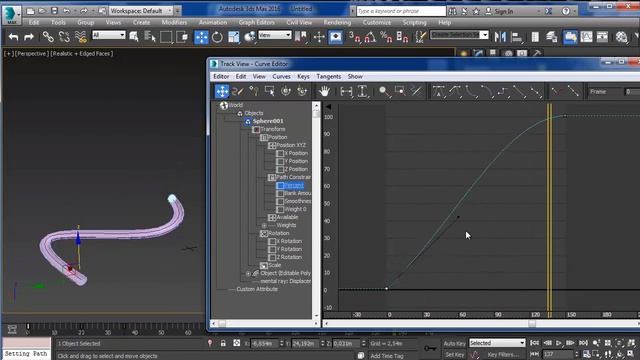This screenshot has height=360, width=640.
Task: Click the yellow time slider in Curve Editor
Action: 549,210
